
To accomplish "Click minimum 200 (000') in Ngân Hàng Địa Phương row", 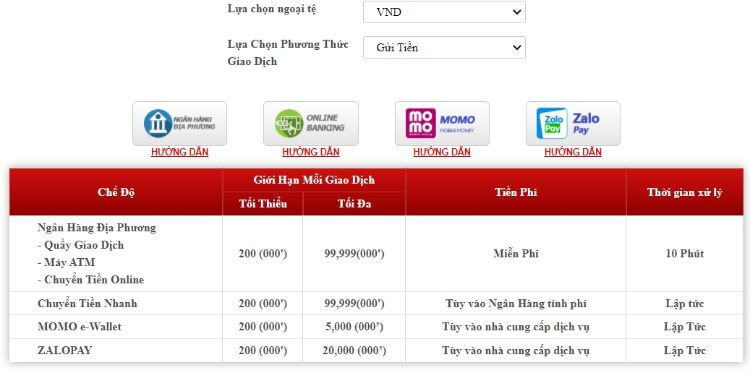I will coord(263,253).
